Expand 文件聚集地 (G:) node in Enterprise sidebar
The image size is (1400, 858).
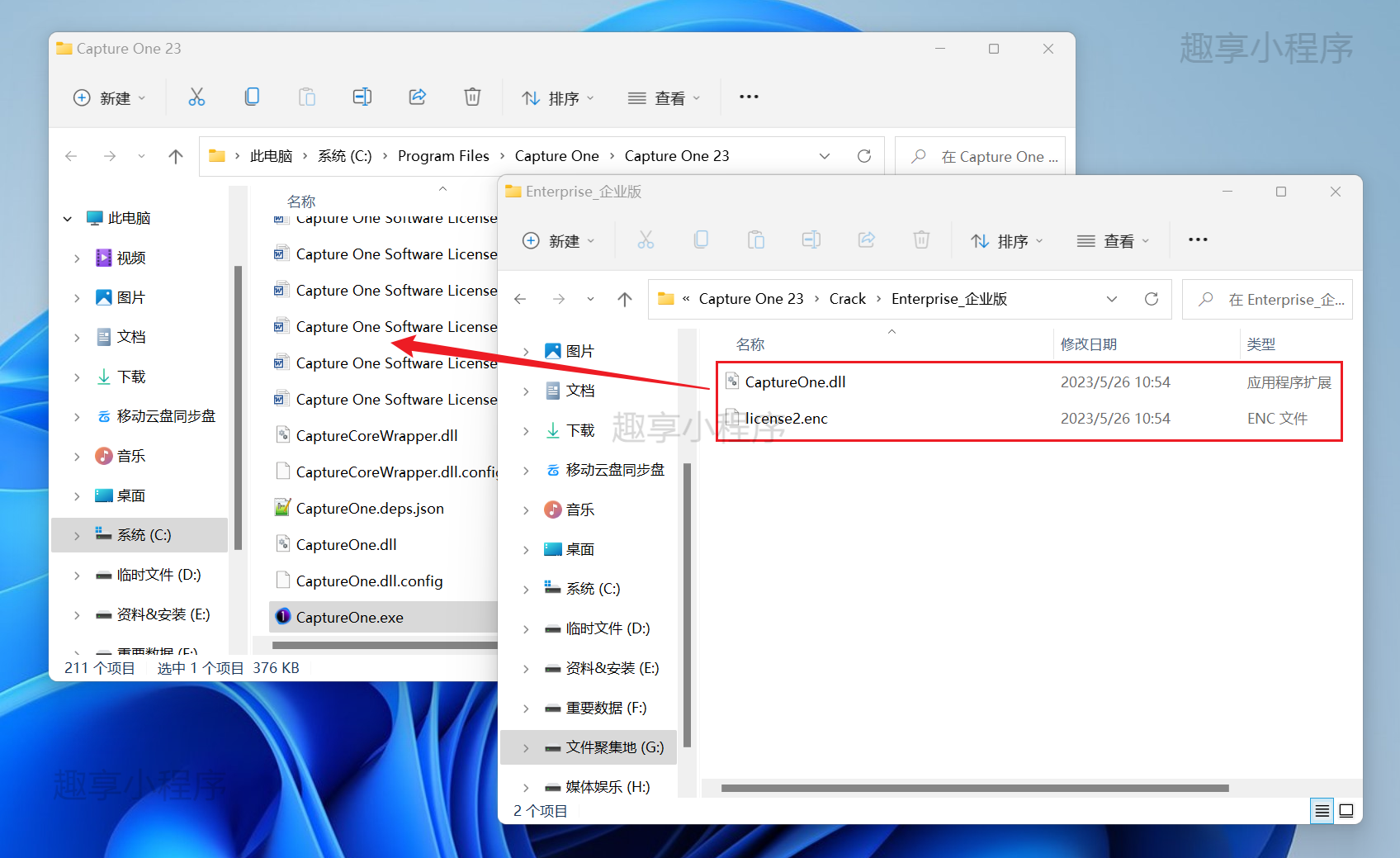click(526, 748)
